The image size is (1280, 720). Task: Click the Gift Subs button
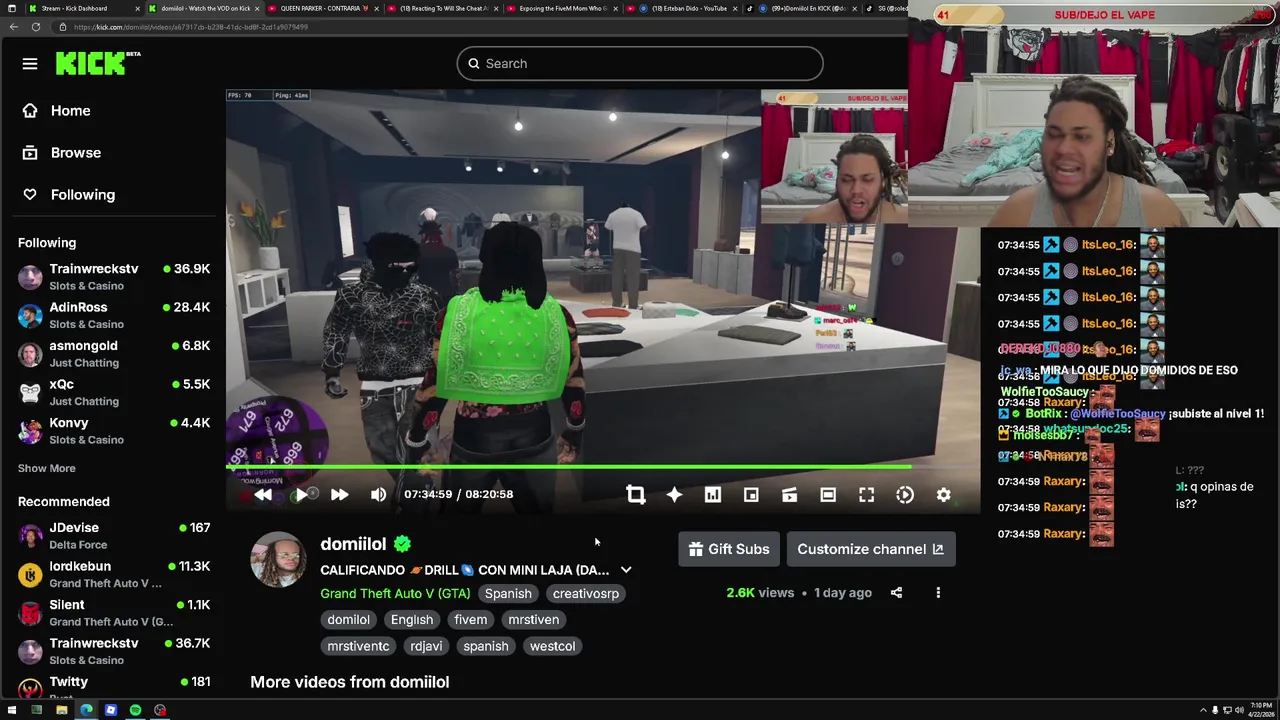729,549
